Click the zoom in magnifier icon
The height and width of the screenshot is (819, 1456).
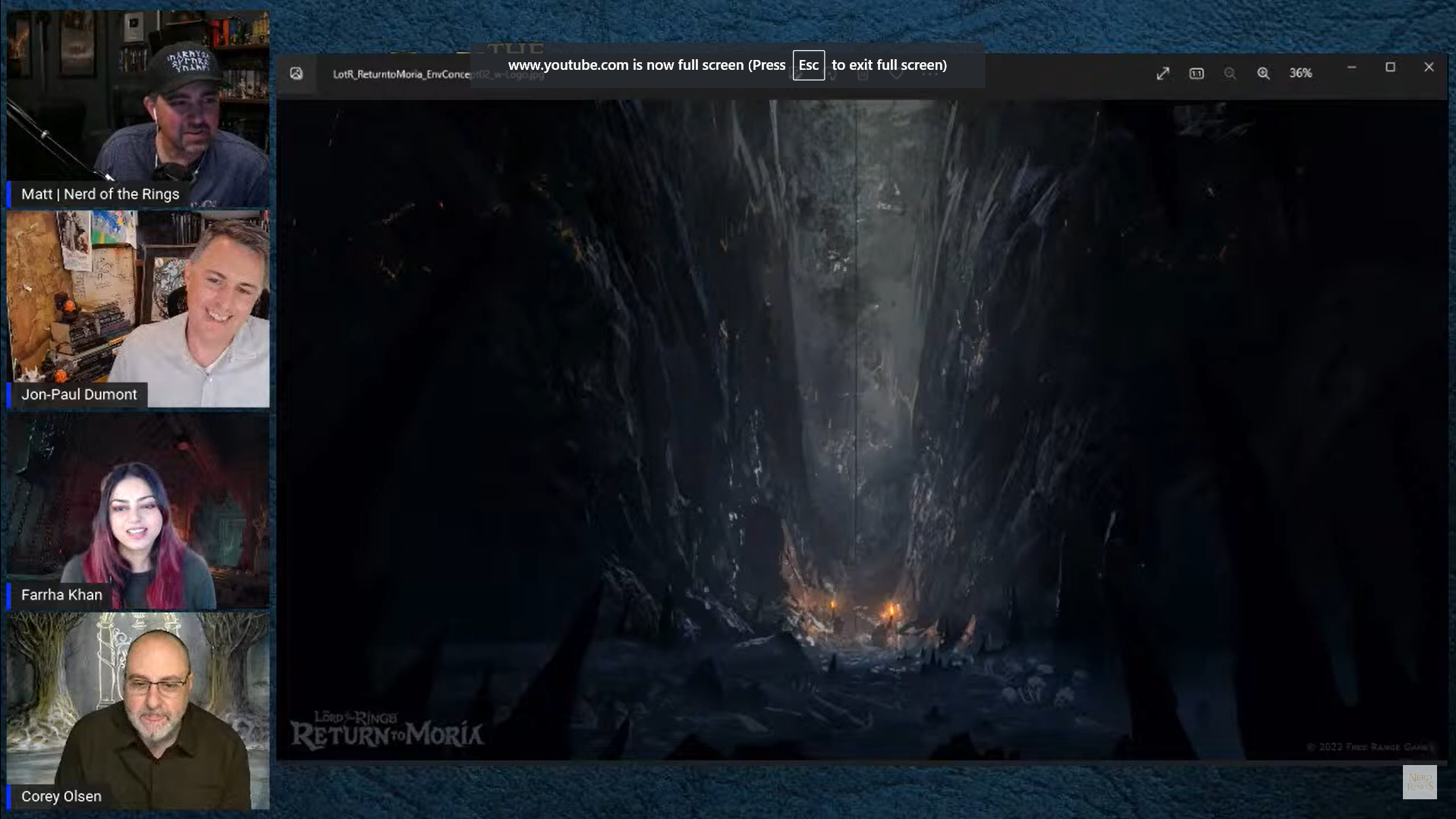[1263, 73]
